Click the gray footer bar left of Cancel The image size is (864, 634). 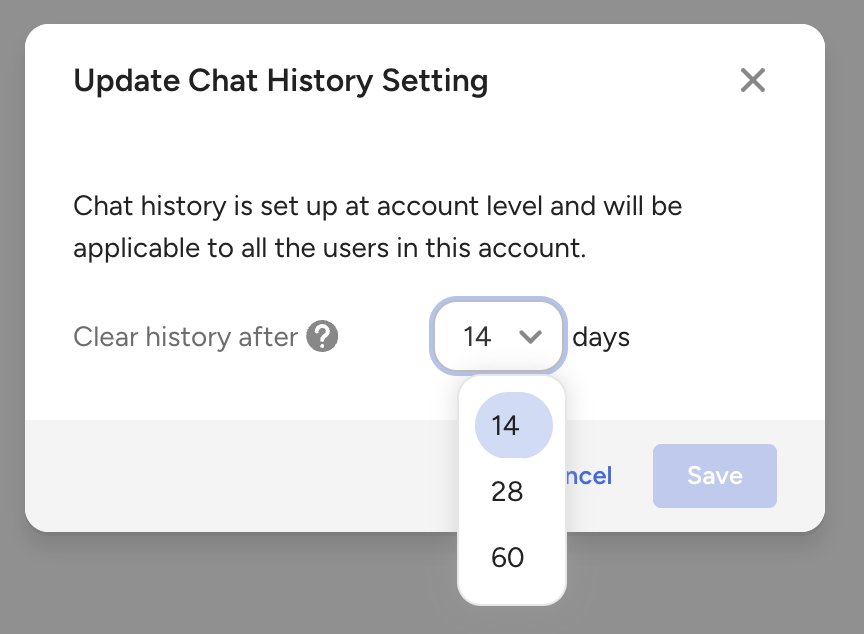[240, 476]
